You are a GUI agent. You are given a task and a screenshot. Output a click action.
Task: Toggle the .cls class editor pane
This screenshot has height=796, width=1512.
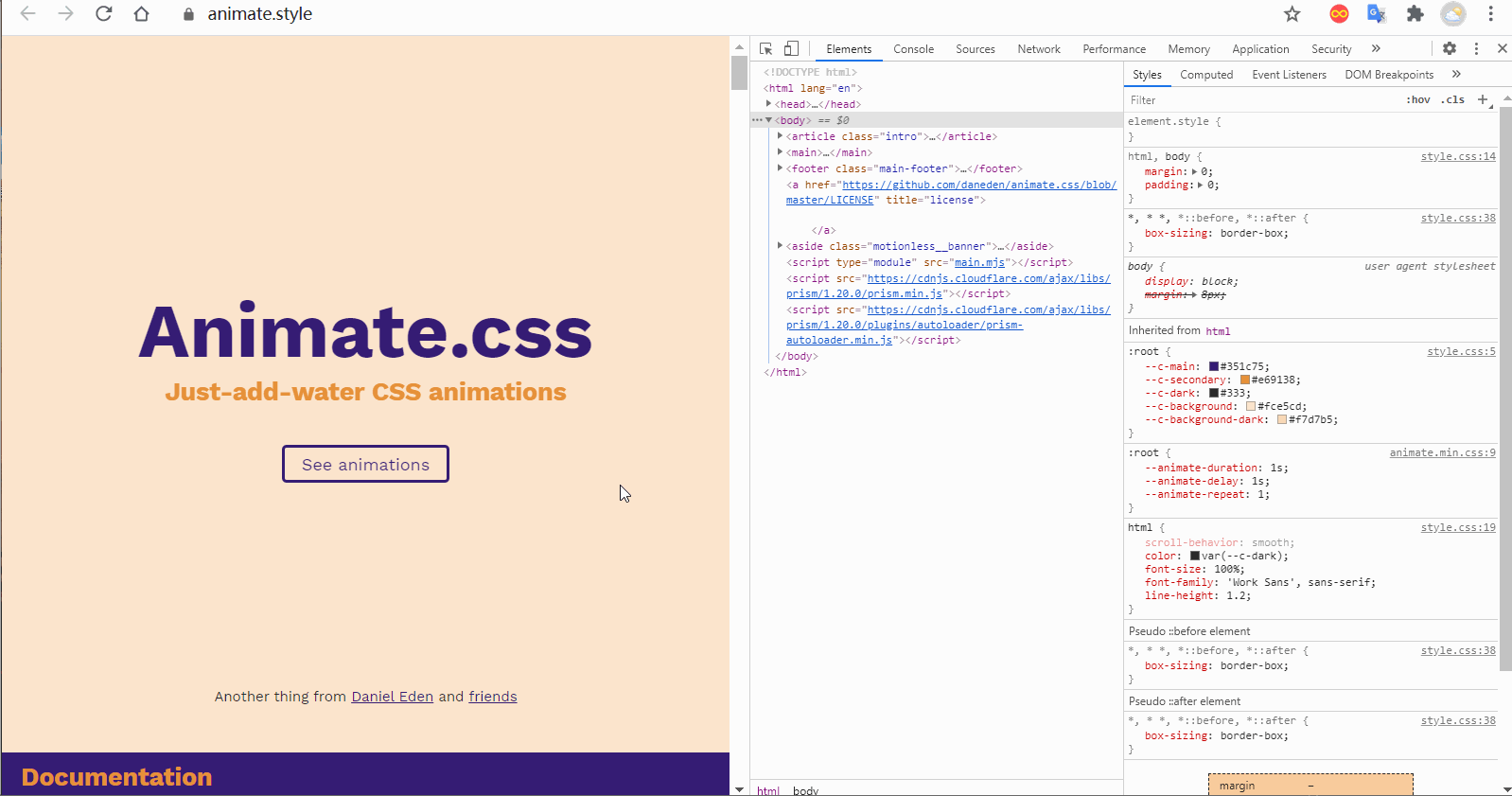[1452, 99]
